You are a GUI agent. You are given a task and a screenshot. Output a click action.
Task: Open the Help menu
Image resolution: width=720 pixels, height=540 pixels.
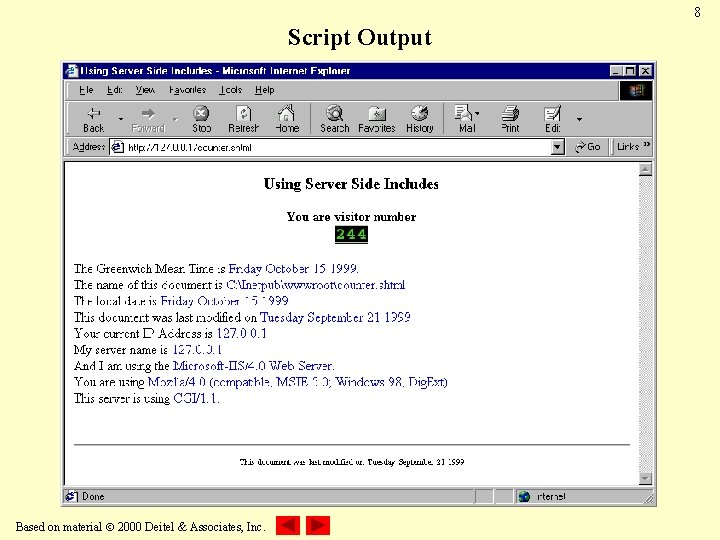click(265, 90)
